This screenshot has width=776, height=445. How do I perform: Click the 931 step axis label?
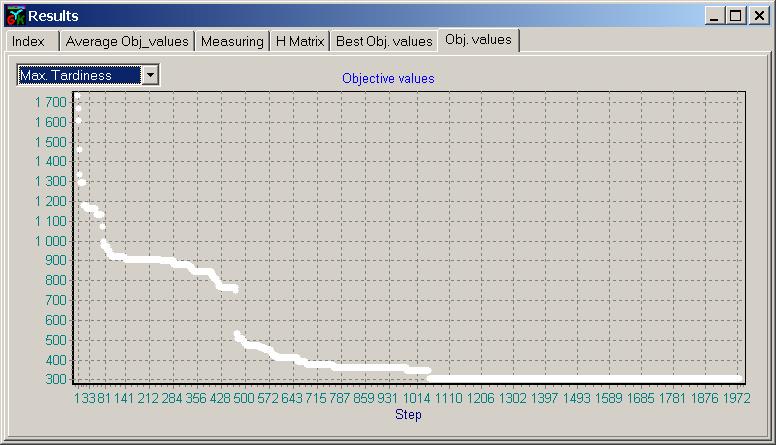click(x=388, y=398)
